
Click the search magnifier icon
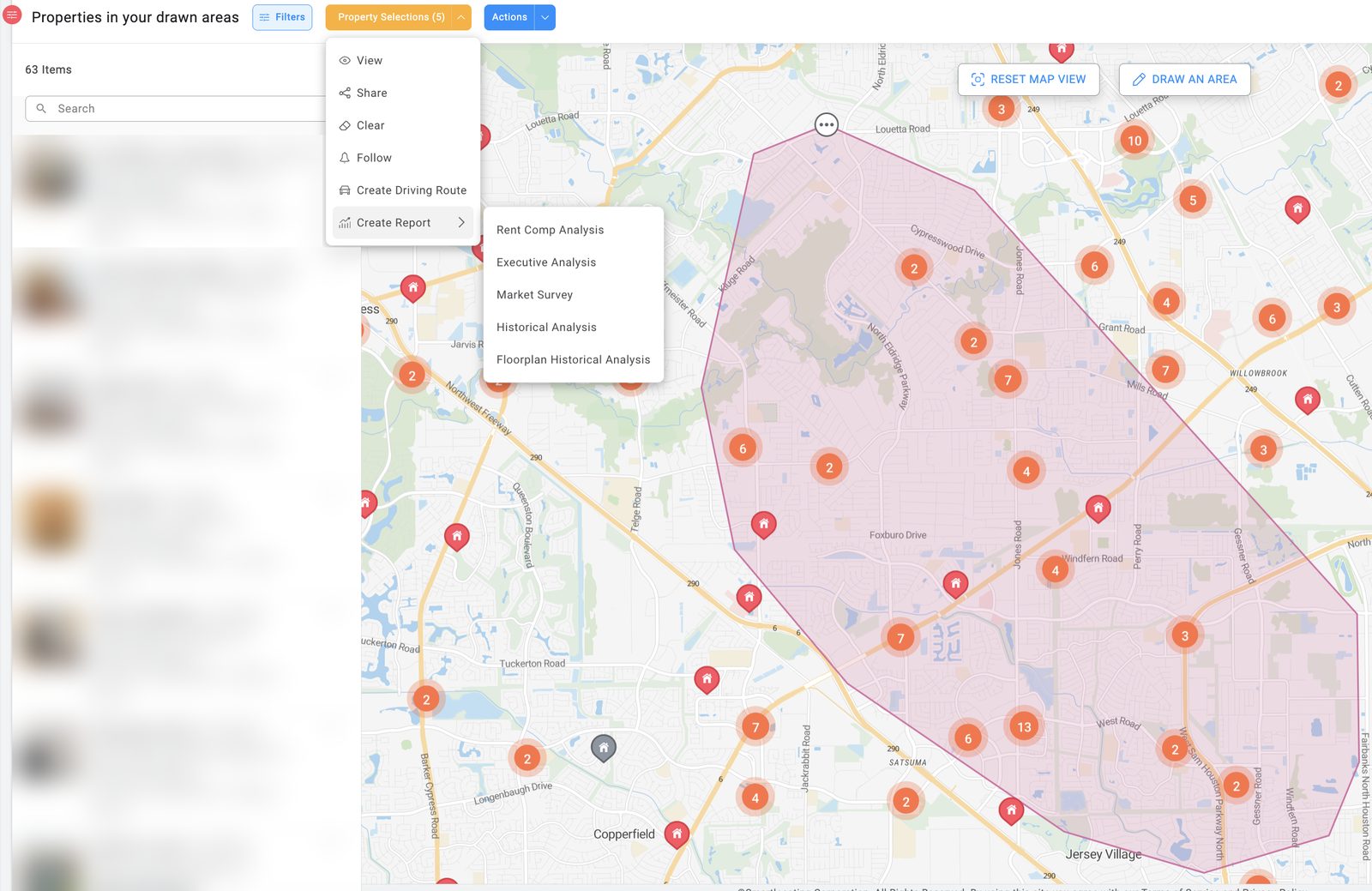[x=41, y=109]
